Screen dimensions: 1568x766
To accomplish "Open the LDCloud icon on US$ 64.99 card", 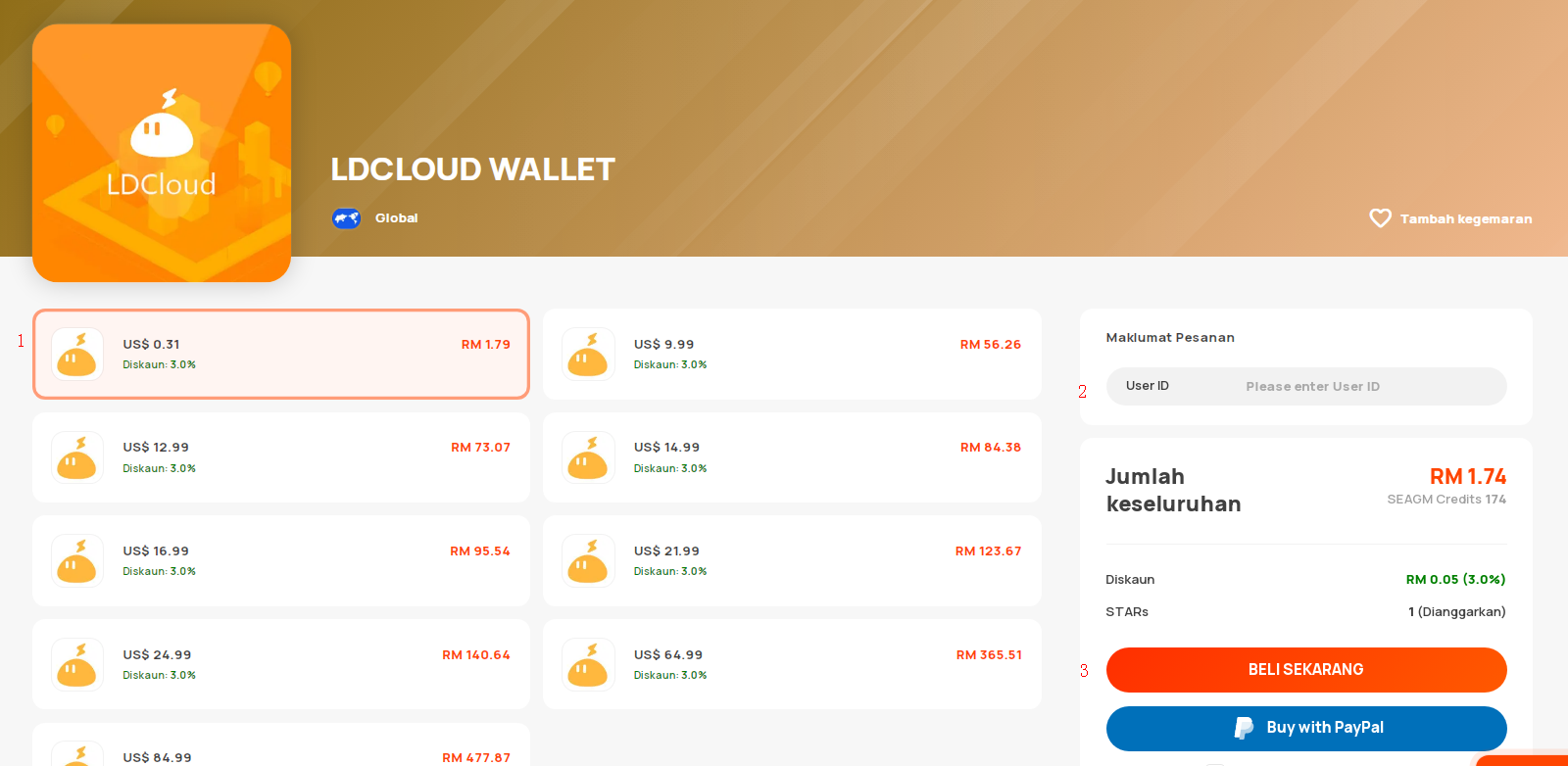I will pos(588,664).
